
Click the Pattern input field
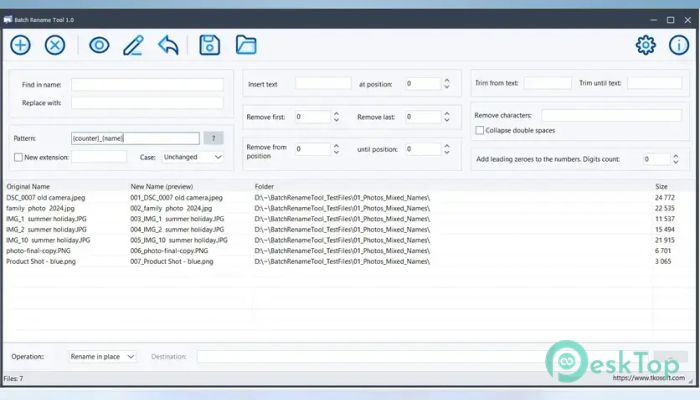pyautogui.click(x=135, y=138)
